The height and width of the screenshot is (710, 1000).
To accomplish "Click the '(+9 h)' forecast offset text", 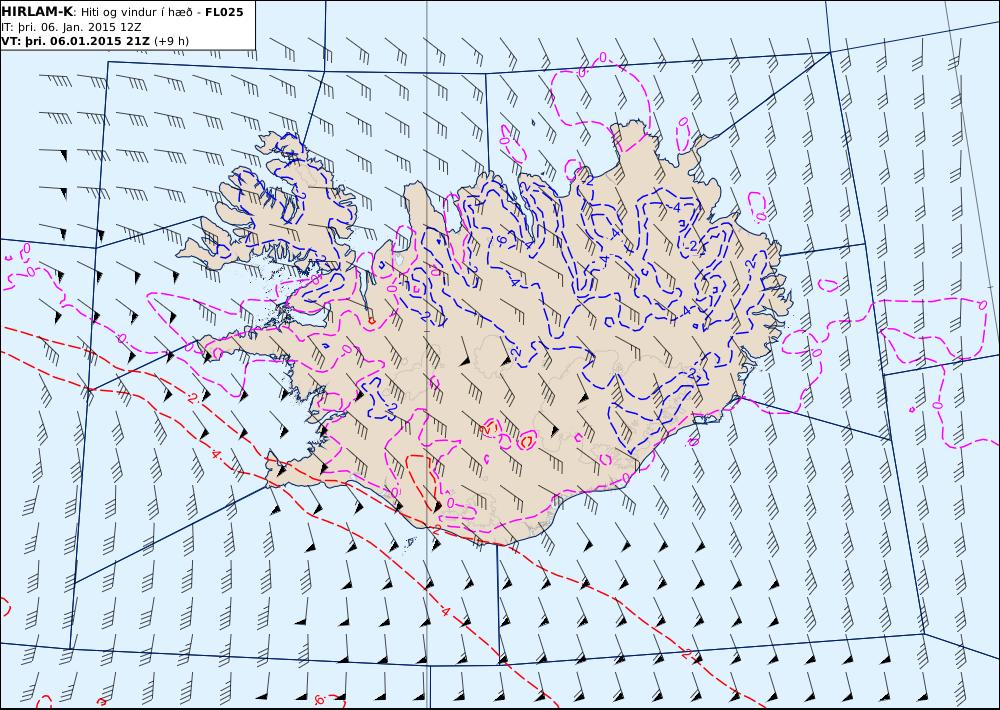I will point(172,41).
